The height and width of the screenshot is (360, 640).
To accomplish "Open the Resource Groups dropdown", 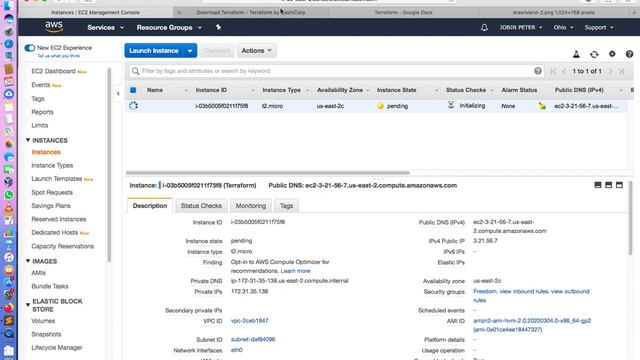I will point(169,27).
